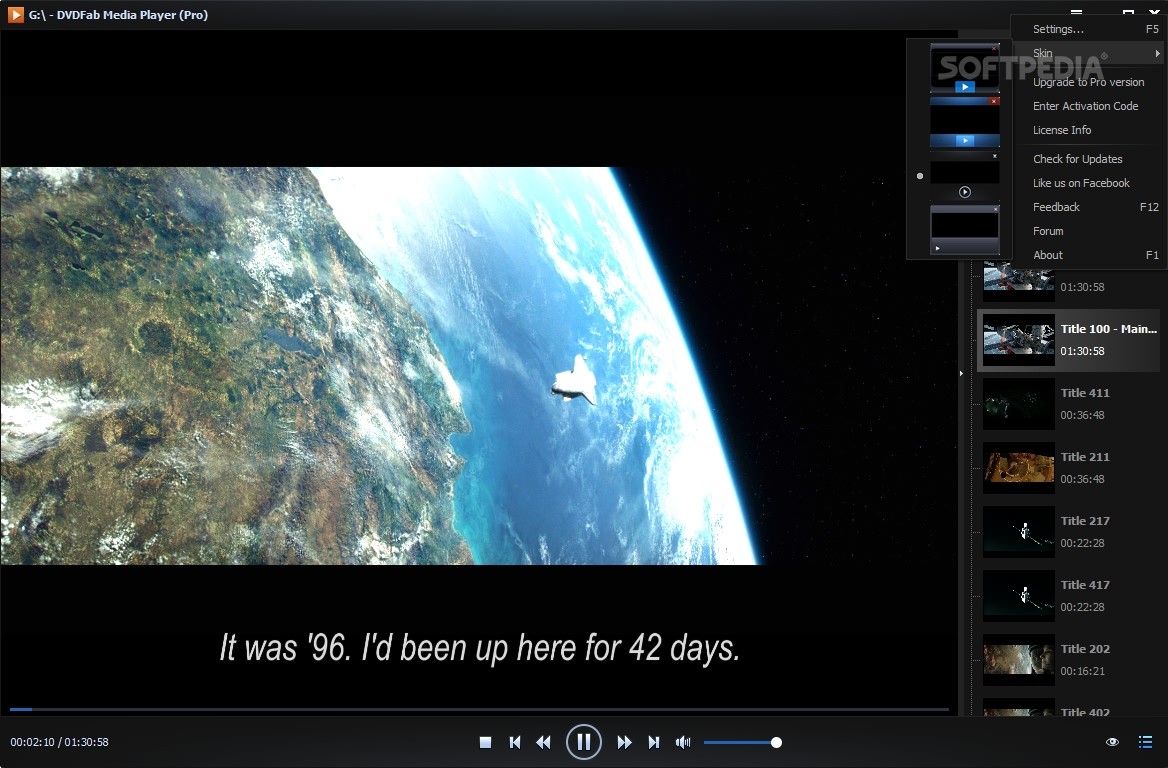Select the currently active third skin
This screenshot has width=1168, height=768.
(965, 177)
